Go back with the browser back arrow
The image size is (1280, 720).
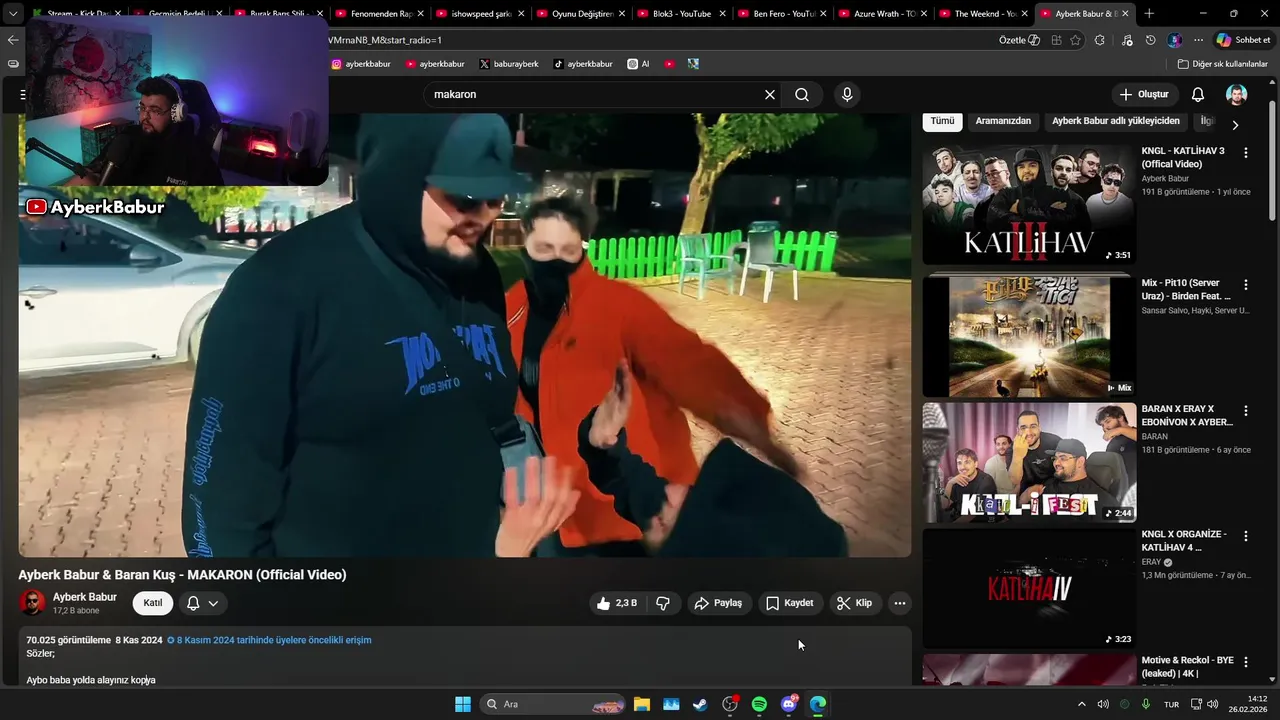pyautogui.click(x=13, y=40)
